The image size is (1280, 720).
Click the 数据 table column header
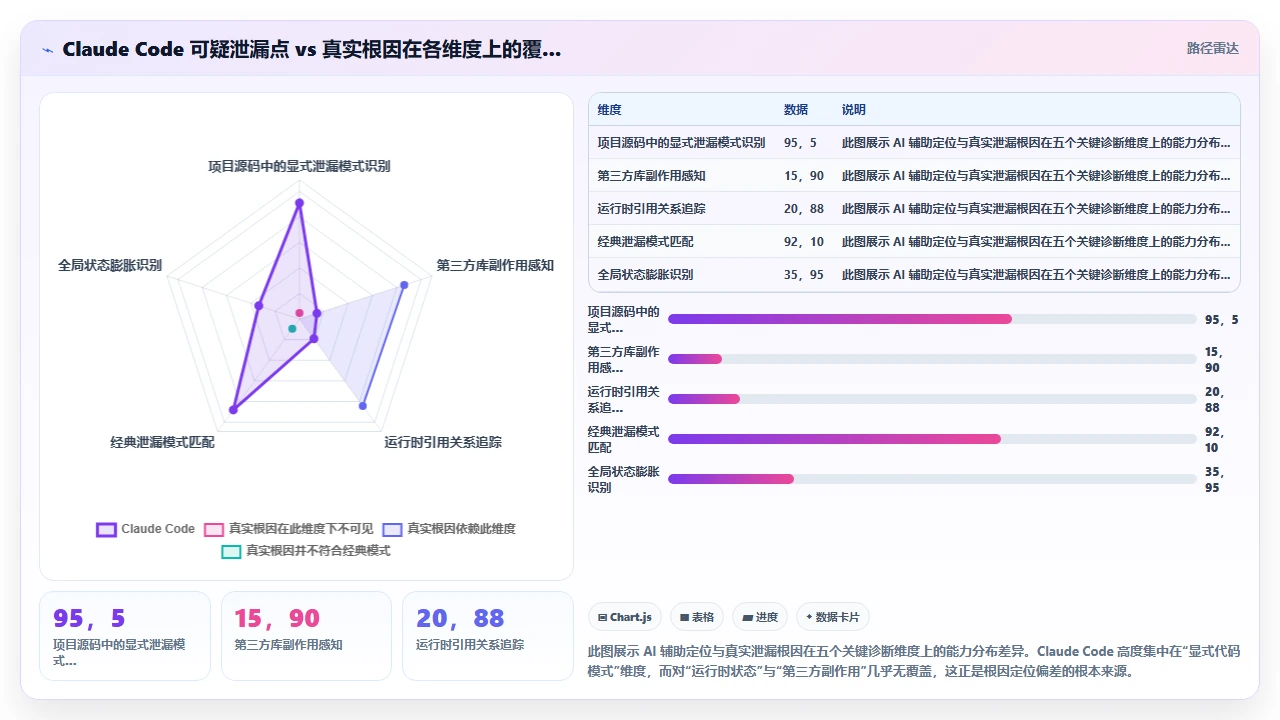click(x=796, y=110)
